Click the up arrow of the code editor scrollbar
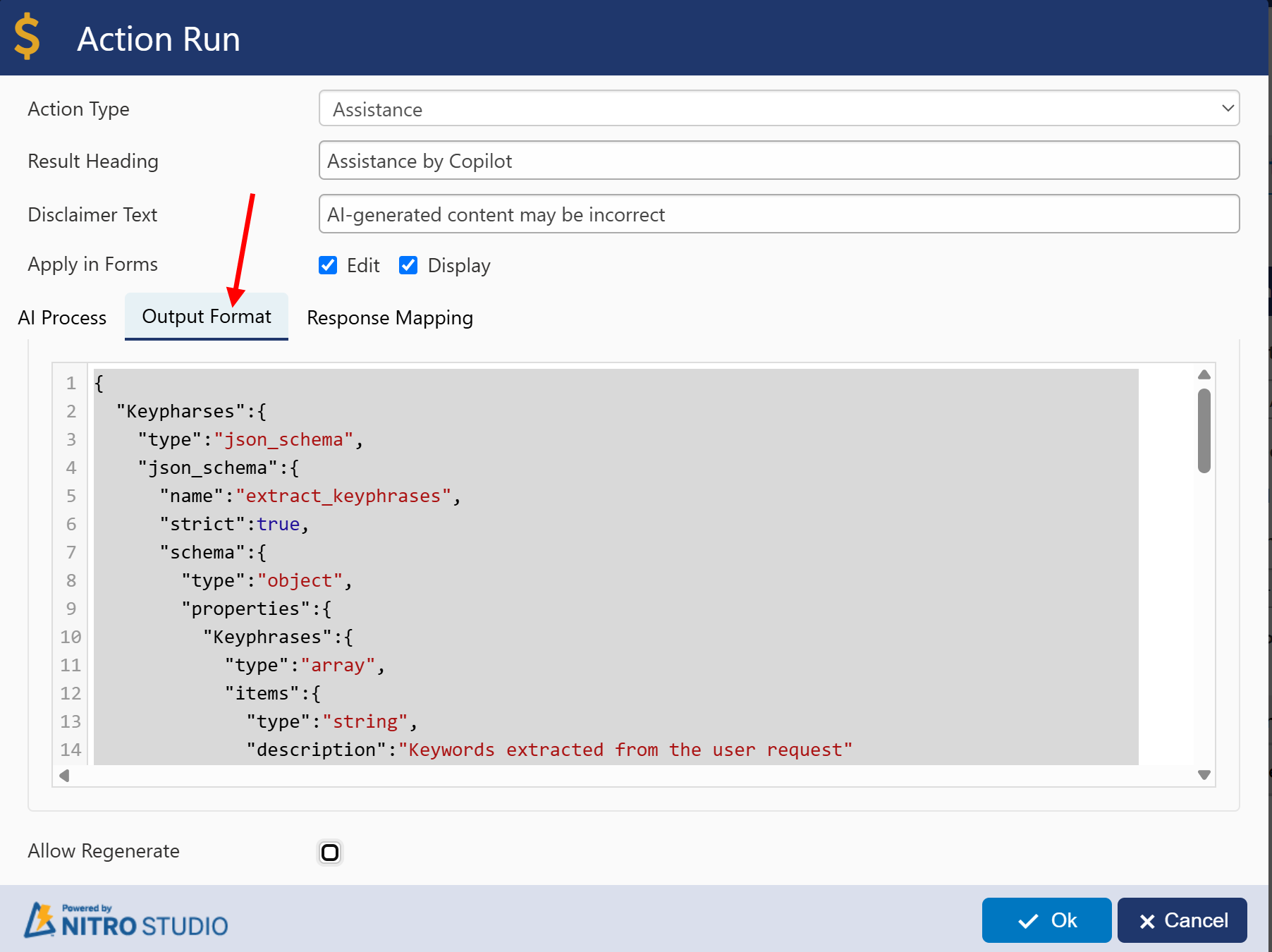The width and height of the screenshot is (1272, 952). click(x=1204, y=375)
